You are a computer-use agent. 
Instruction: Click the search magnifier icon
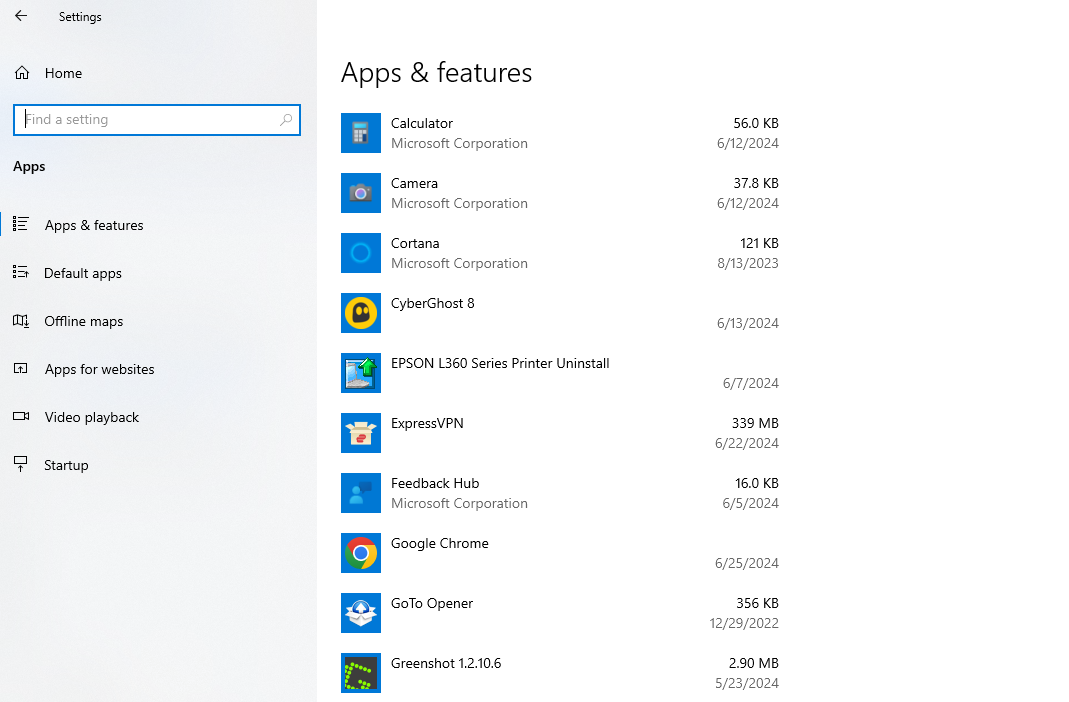pyautogui.click(x=286, y=120)
